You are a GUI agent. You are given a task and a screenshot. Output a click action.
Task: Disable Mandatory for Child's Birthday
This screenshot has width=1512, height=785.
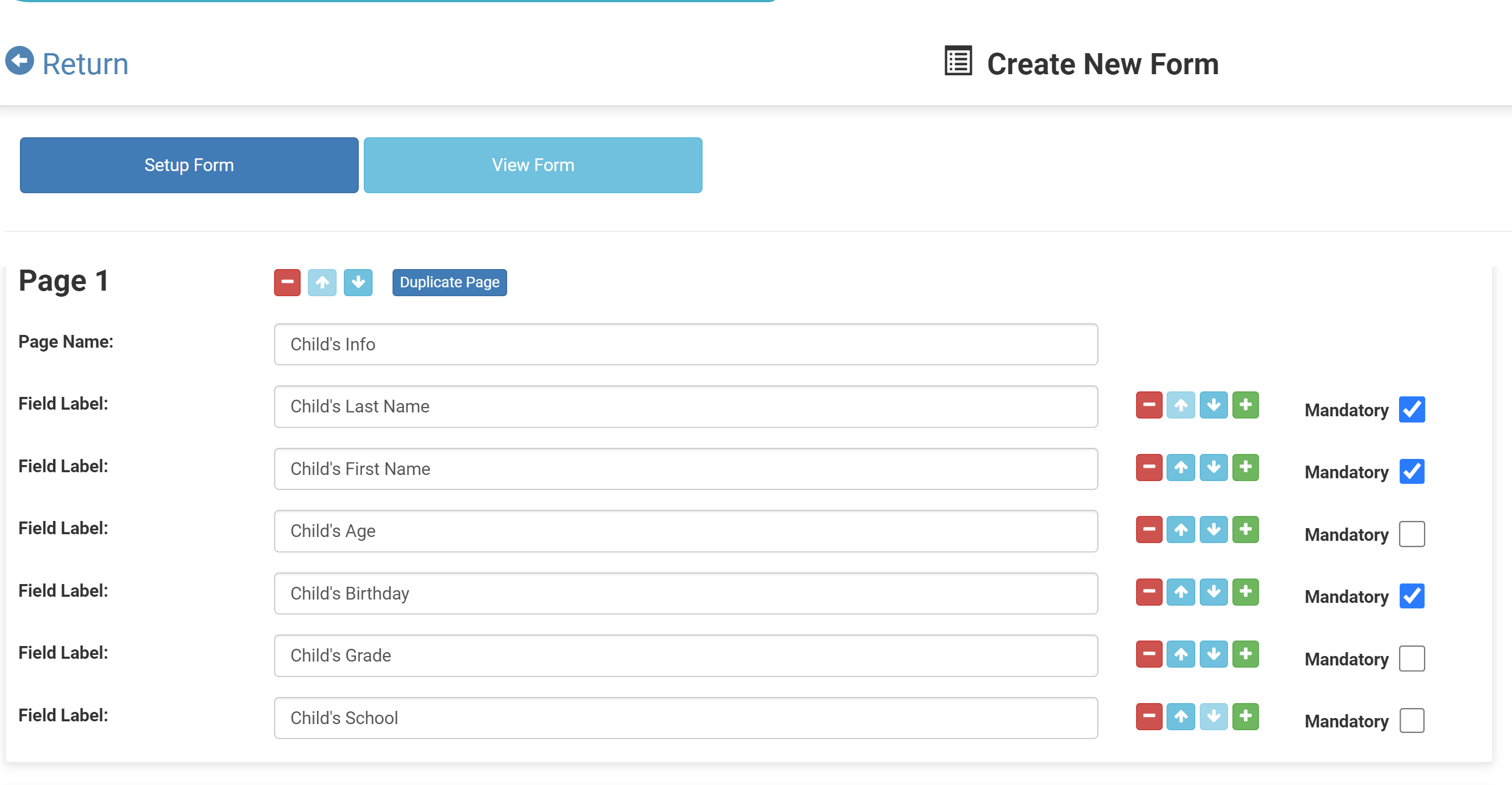(x=1411, y=596)
